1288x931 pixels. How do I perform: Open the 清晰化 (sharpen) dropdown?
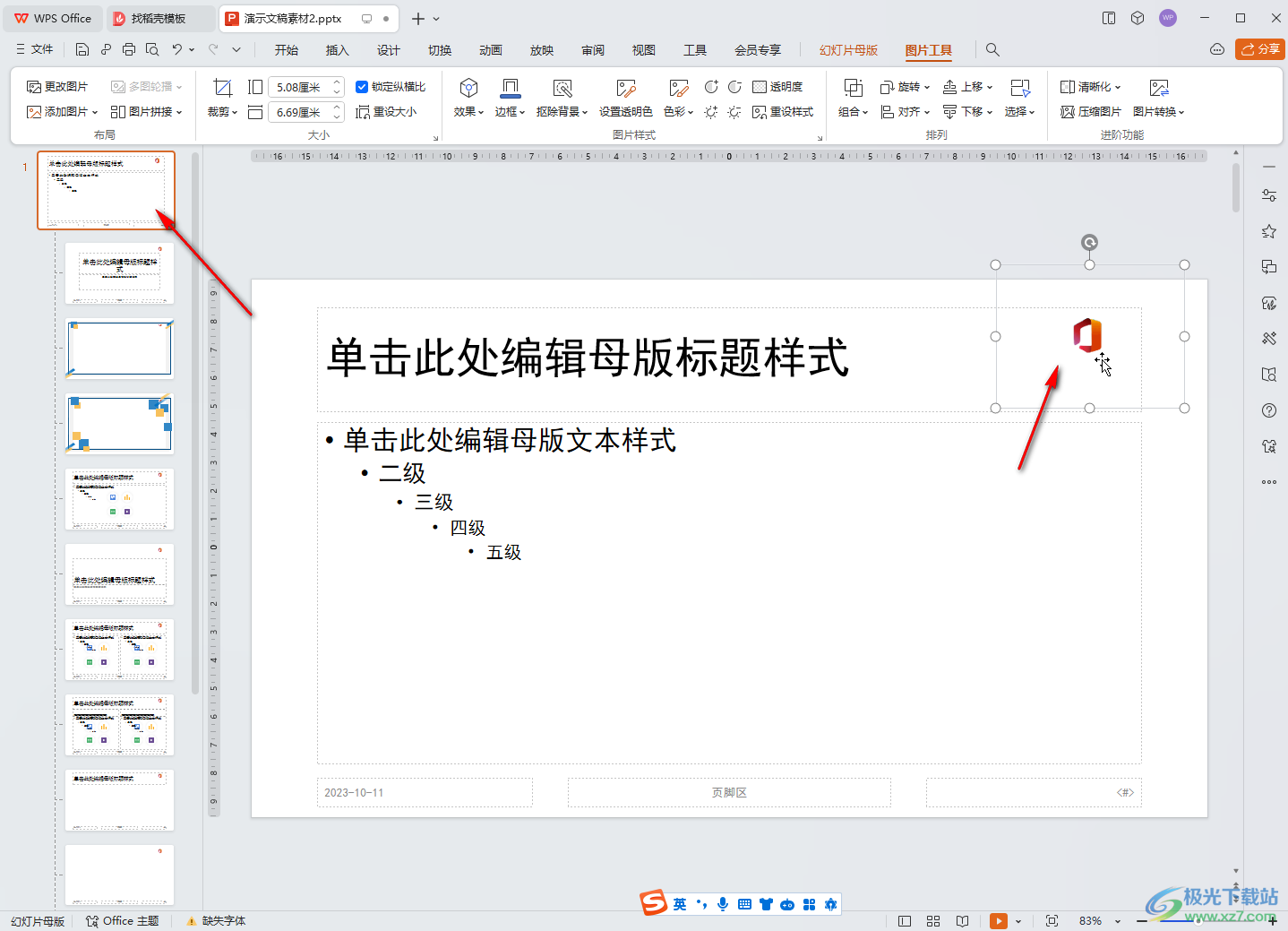pos(1090,87)
